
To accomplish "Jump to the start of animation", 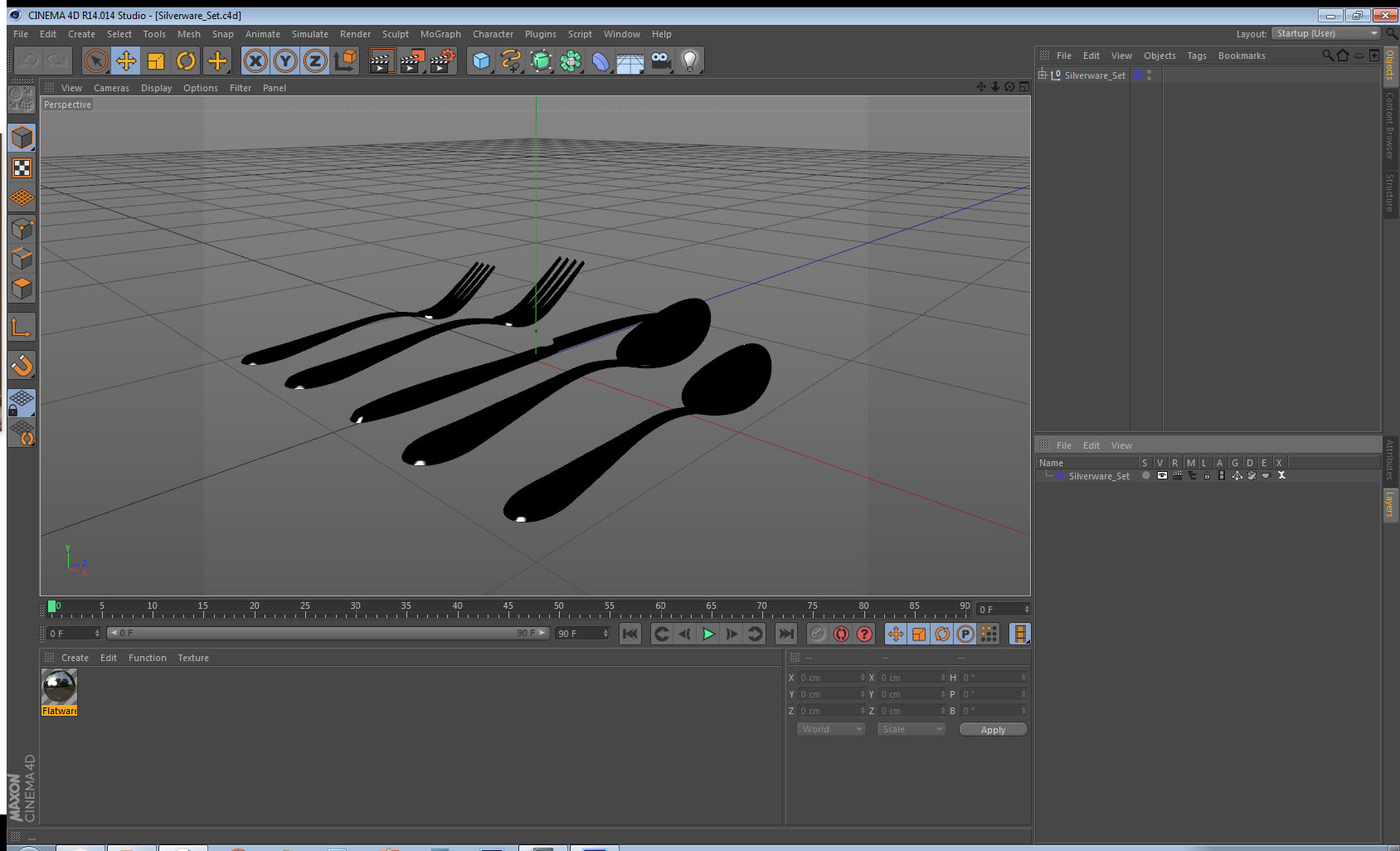I will click(630, 634).
